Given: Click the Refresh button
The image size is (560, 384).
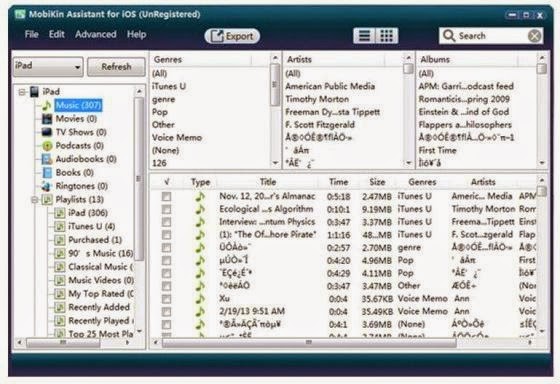Looking at the screenshot, I should [x=116, y=67].
